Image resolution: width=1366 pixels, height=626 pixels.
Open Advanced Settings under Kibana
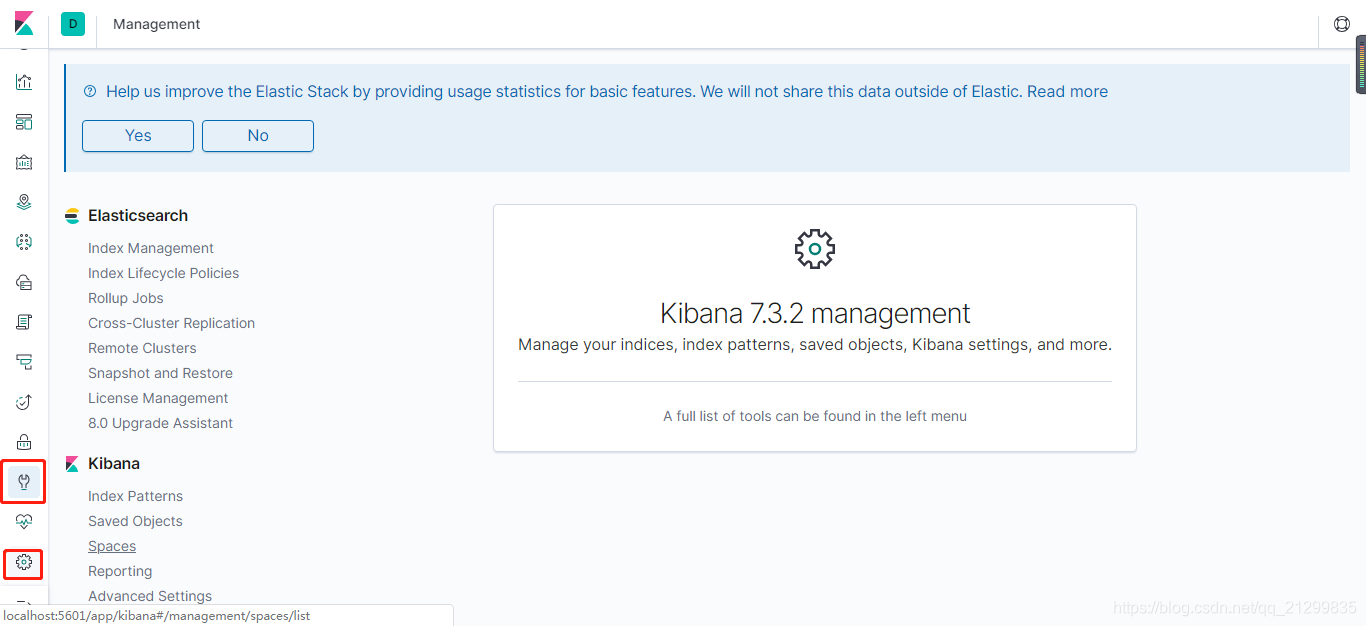(x=150, y=596)
